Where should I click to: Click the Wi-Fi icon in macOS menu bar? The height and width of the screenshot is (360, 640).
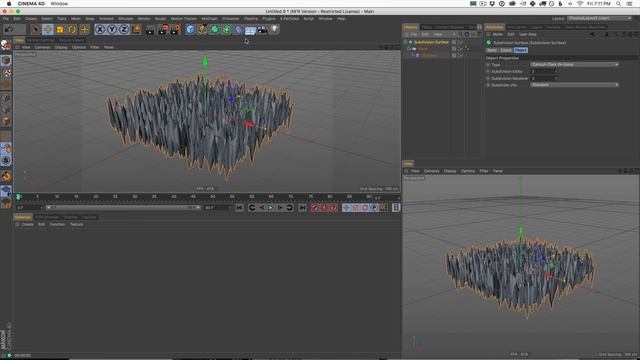[580, 4]
